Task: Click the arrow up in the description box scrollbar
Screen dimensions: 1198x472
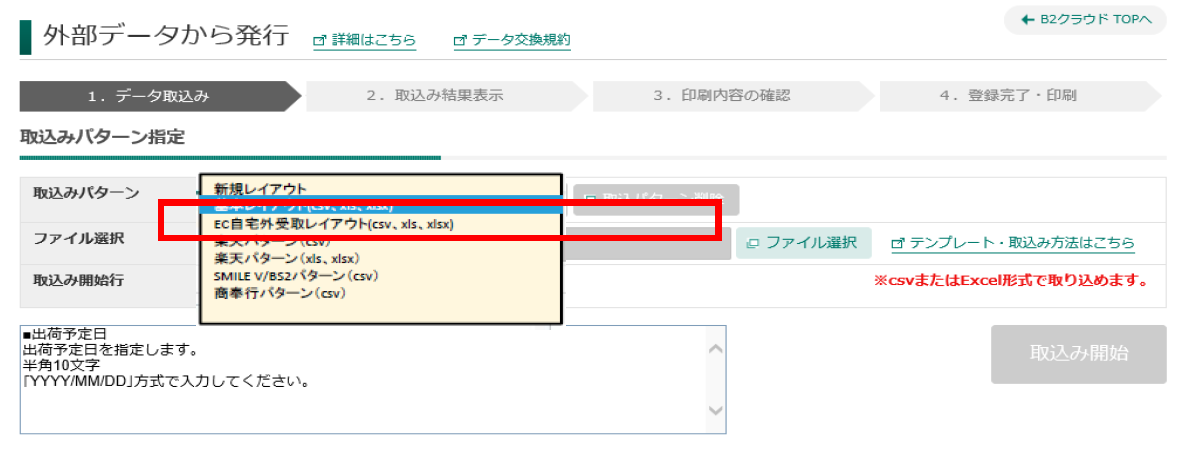Action: [716, 348]
